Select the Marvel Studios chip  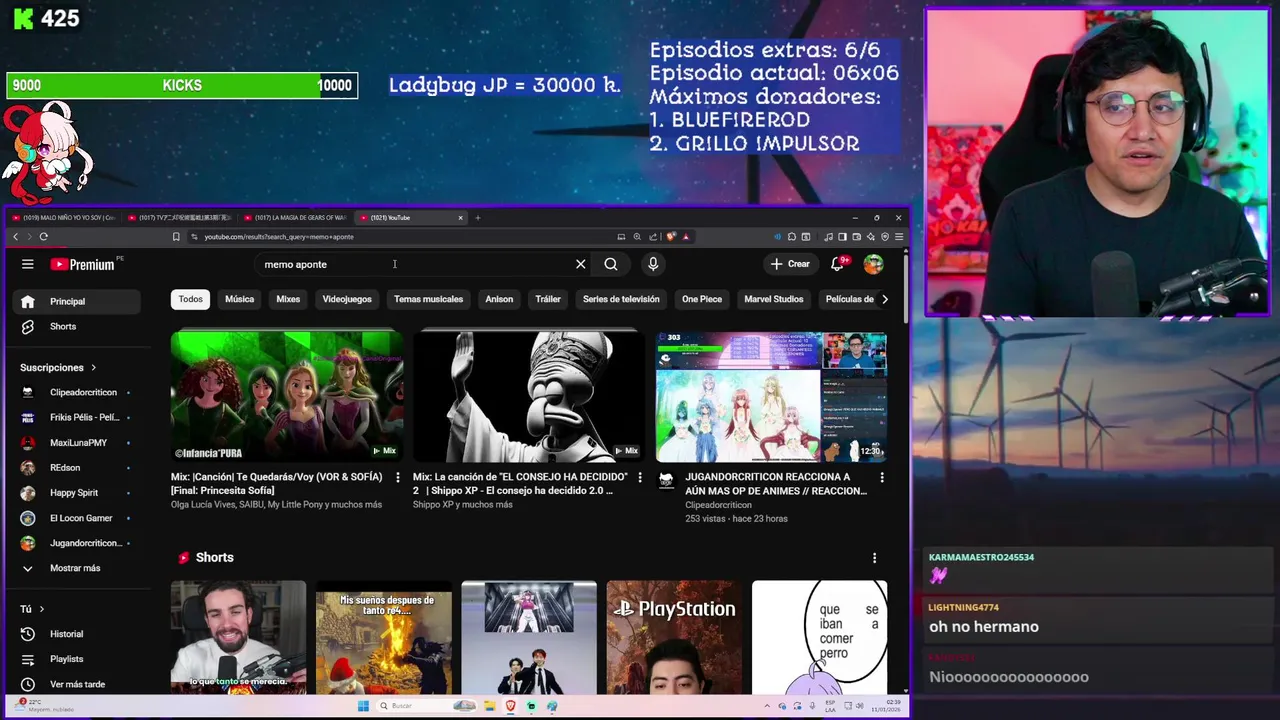point(773,299)
